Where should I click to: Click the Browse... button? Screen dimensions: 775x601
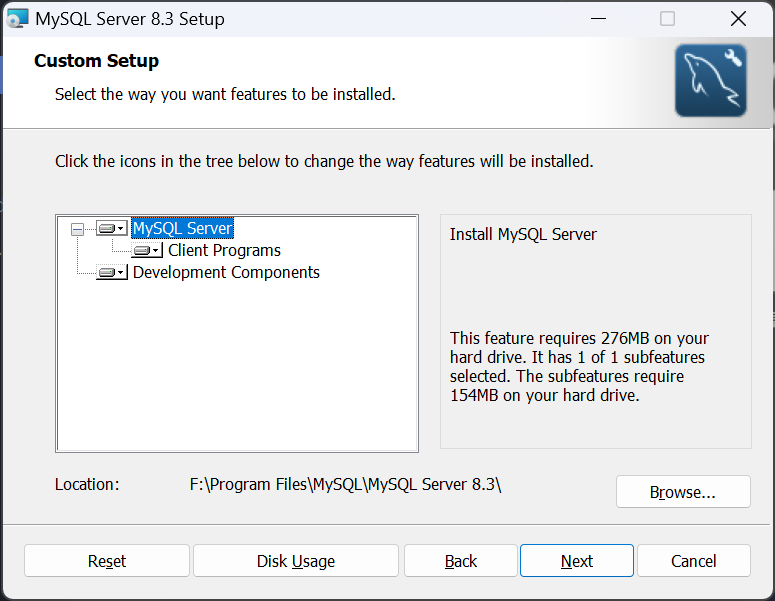point(683,492)
